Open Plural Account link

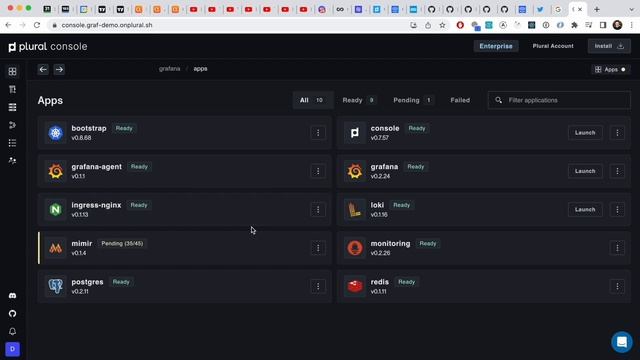point(553,46)
